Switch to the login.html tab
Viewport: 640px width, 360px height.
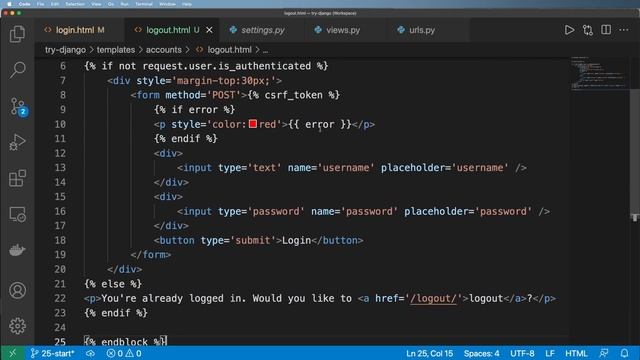(80, 30)
